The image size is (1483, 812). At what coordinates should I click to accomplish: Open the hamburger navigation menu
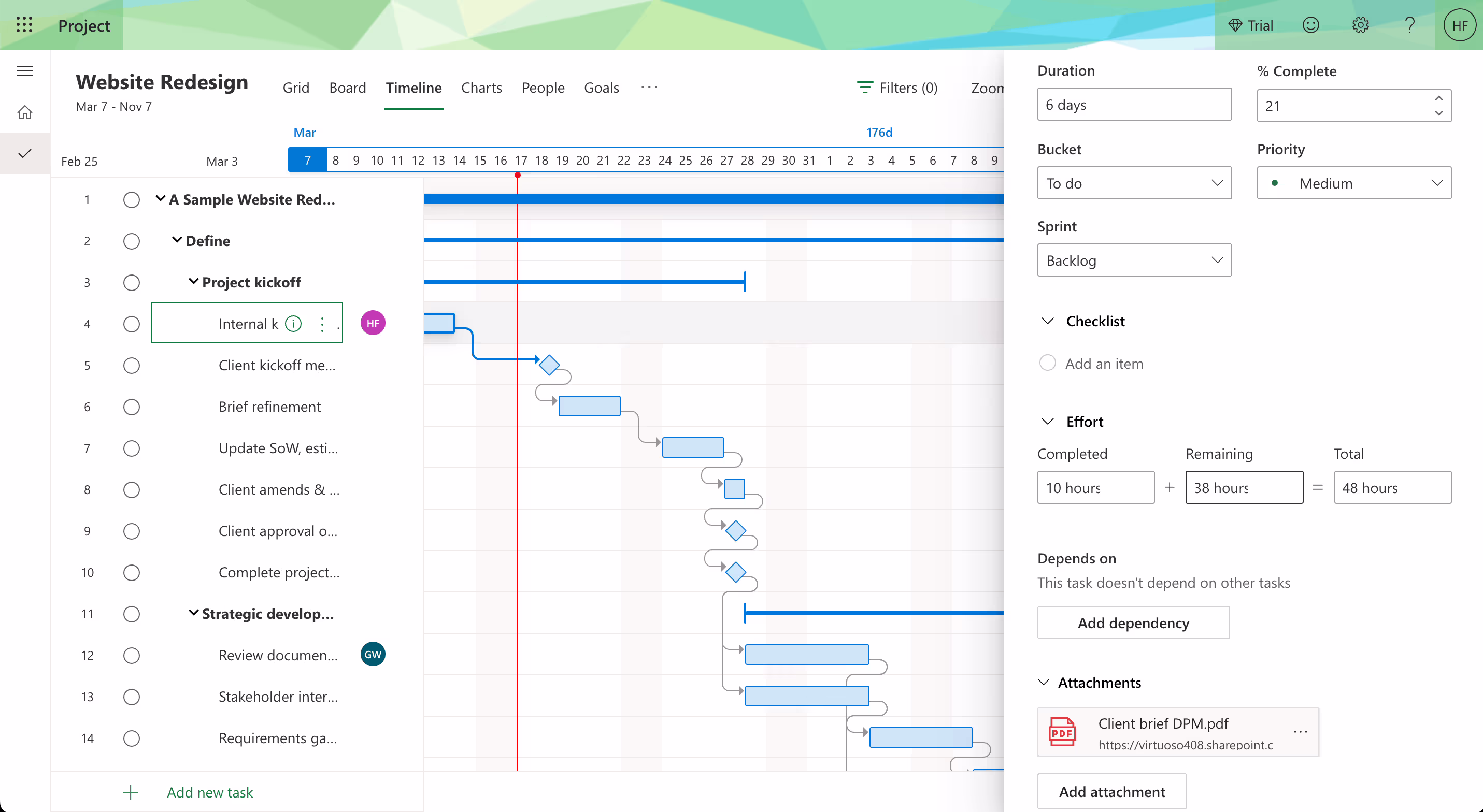25,71
